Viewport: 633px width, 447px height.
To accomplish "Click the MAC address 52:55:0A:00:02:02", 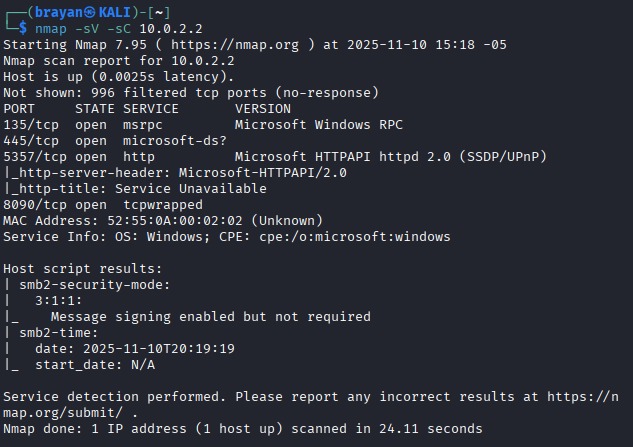I will coord(167,221).
